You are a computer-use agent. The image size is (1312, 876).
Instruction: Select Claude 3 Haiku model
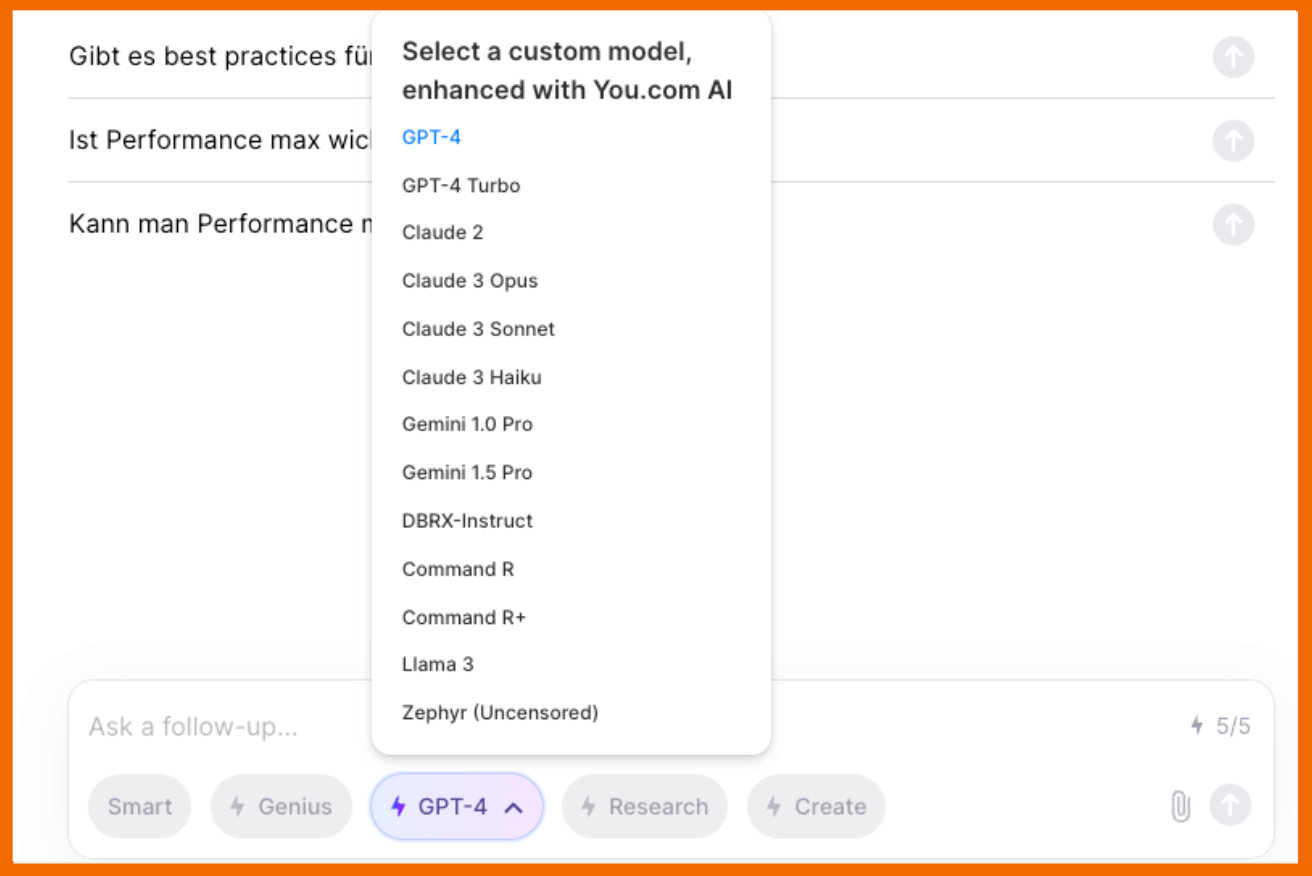tap(472, 377)
